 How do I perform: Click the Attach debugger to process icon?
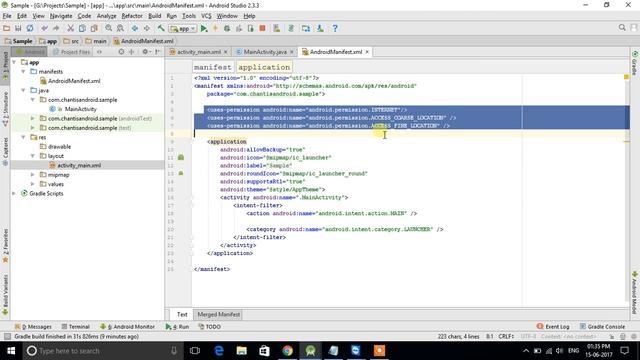tap(251, 28)
